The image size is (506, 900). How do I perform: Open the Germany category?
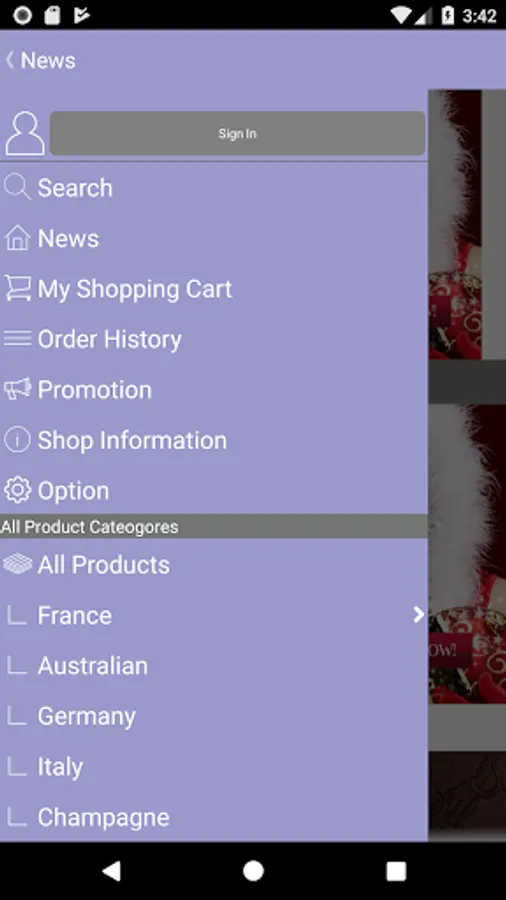click(x=213, y=716)
